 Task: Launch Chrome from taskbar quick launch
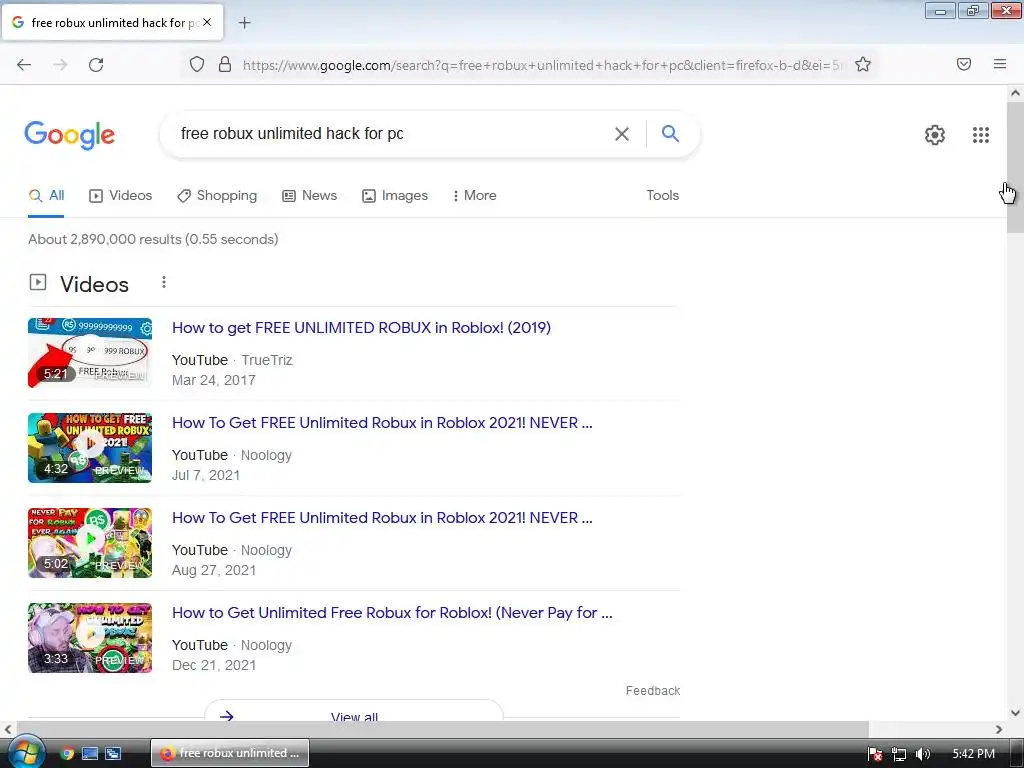67,754
